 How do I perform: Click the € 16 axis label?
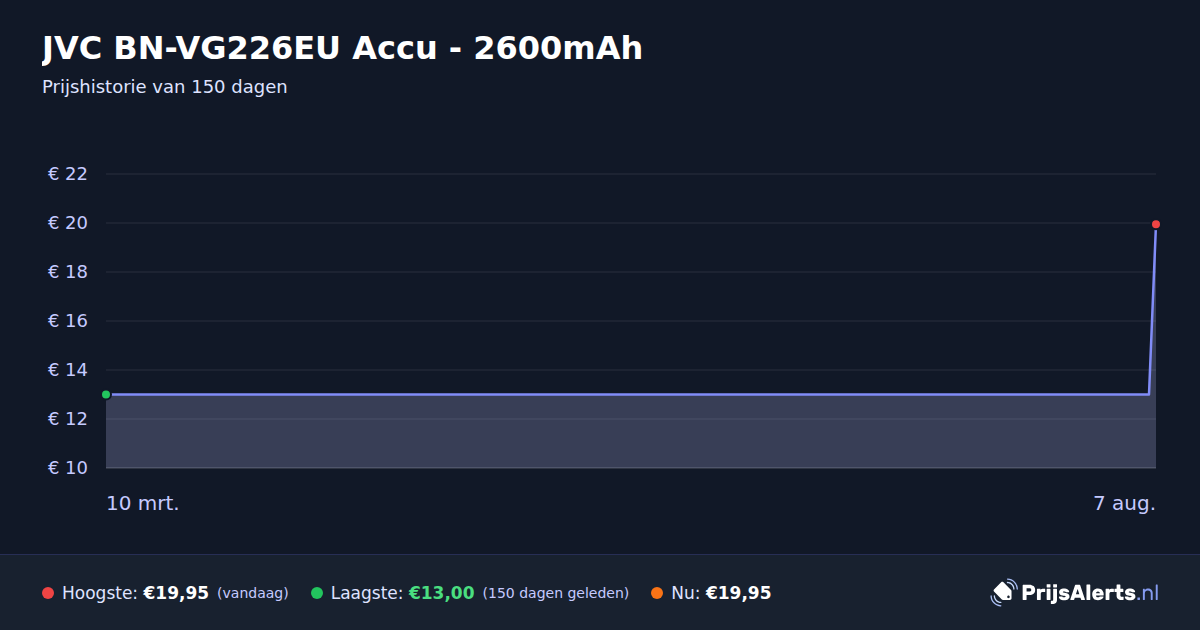[x=68, y=321]
